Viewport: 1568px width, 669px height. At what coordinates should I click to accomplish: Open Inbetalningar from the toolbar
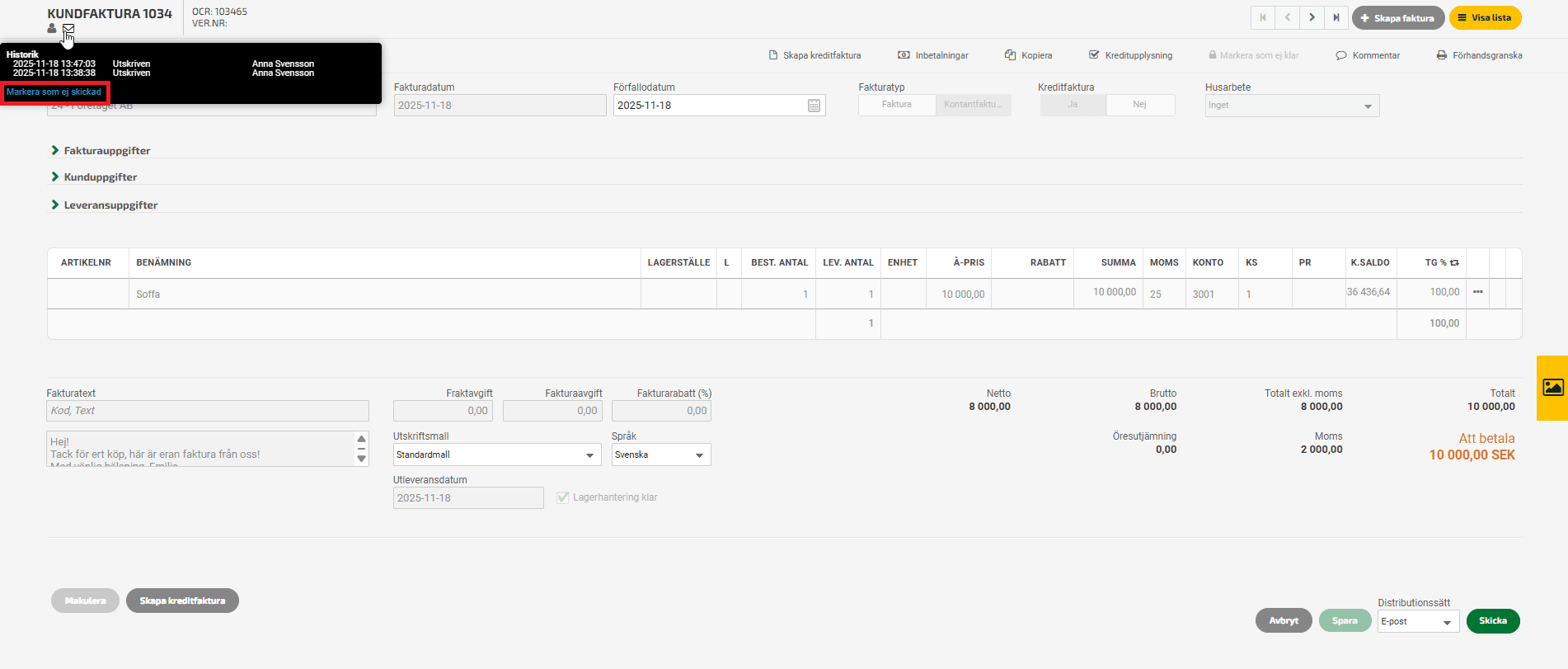pos(933,55)
